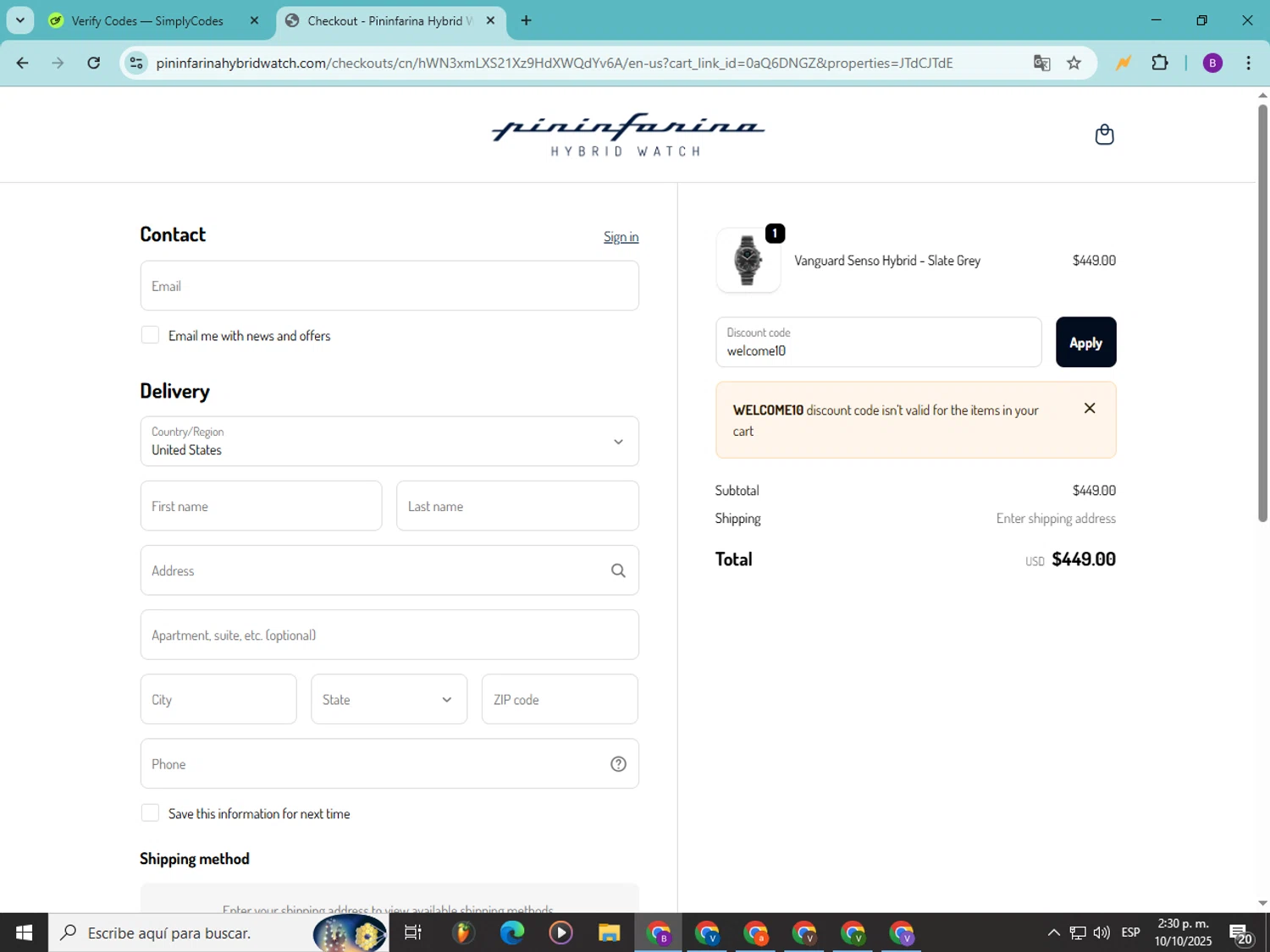Open File Explorer from taskbar
Screen dimensions: 1270x952
(x=610, y=933)
